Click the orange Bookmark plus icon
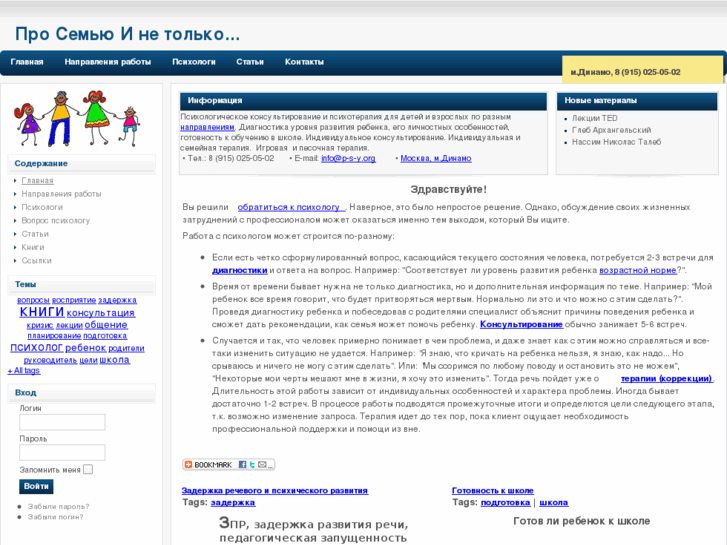727x545 pixels. click(188, 464)
